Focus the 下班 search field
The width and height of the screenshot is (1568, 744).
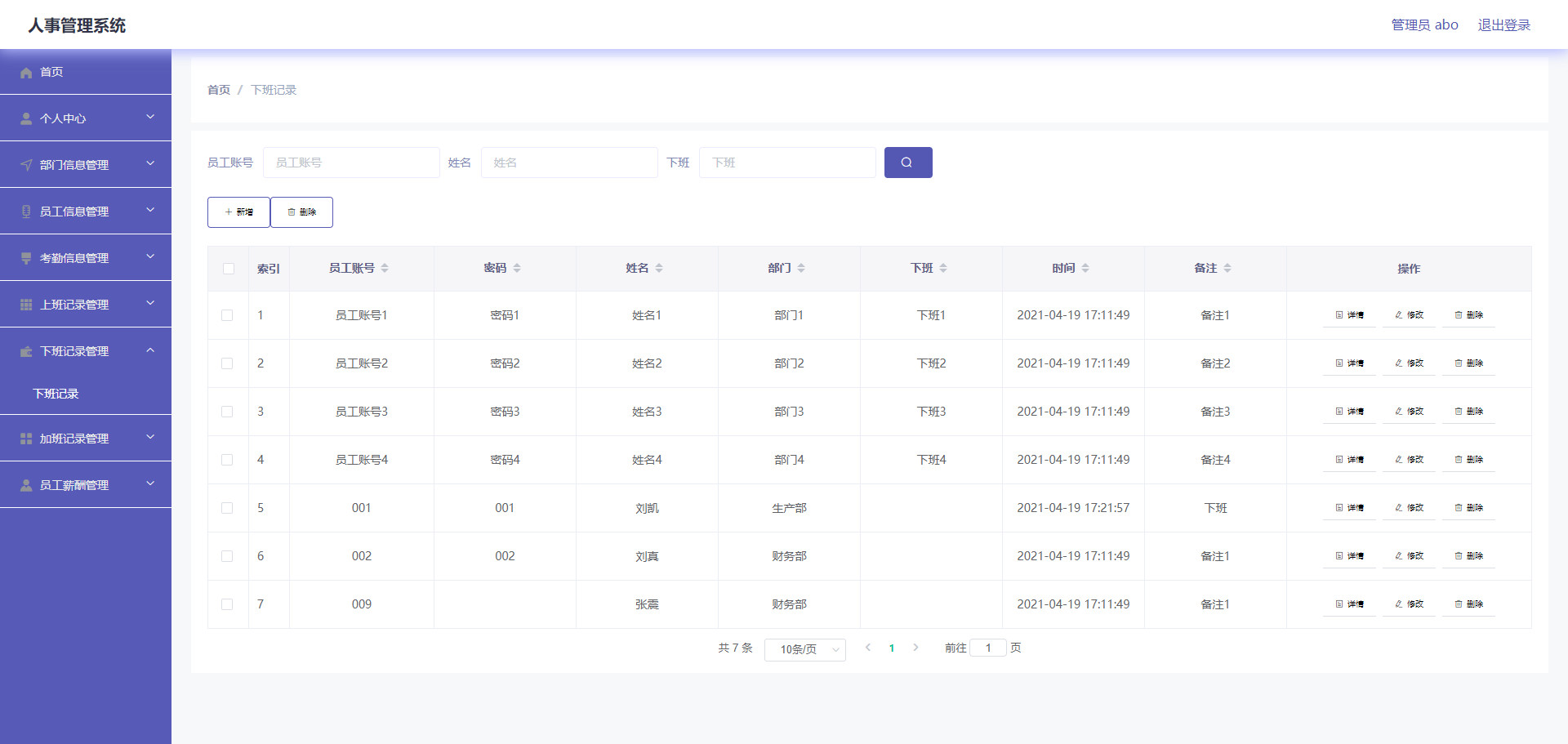point(787,163)
